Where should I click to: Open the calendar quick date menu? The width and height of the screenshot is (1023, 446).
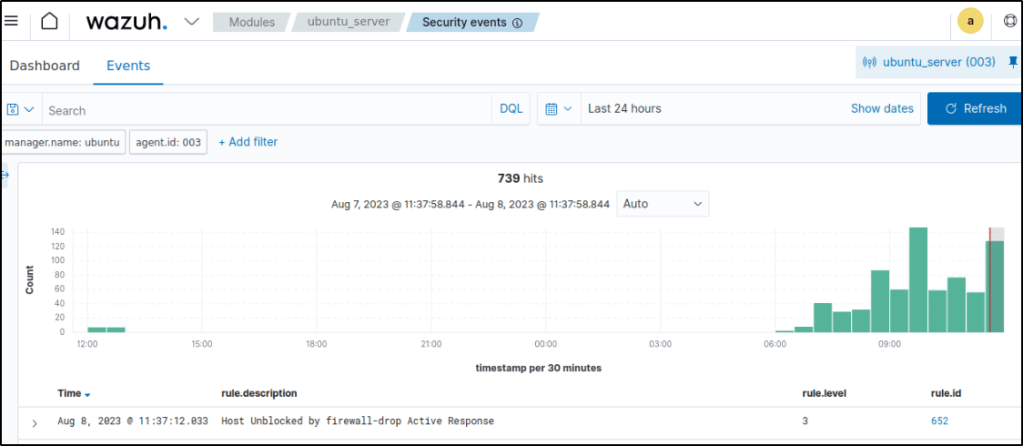coord(559,108)
